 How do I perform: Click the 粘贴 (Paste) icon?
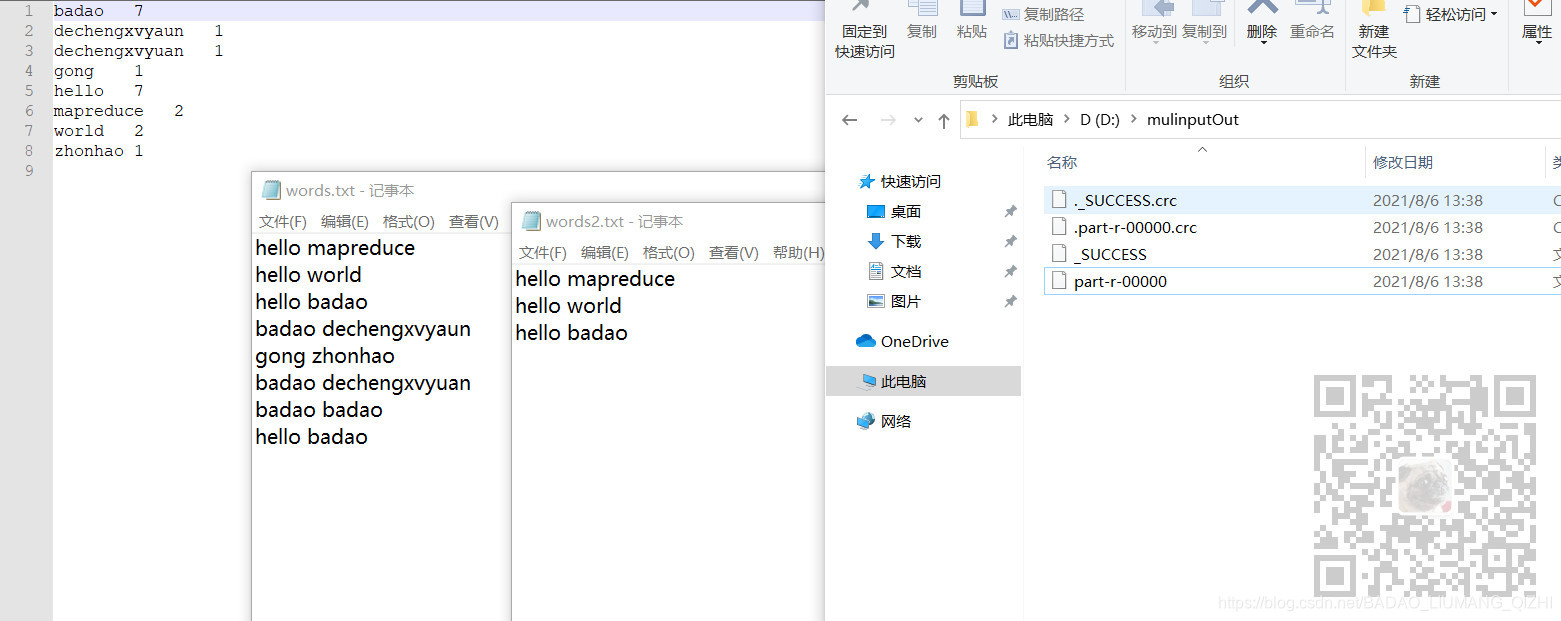click(x=971, y=22)
